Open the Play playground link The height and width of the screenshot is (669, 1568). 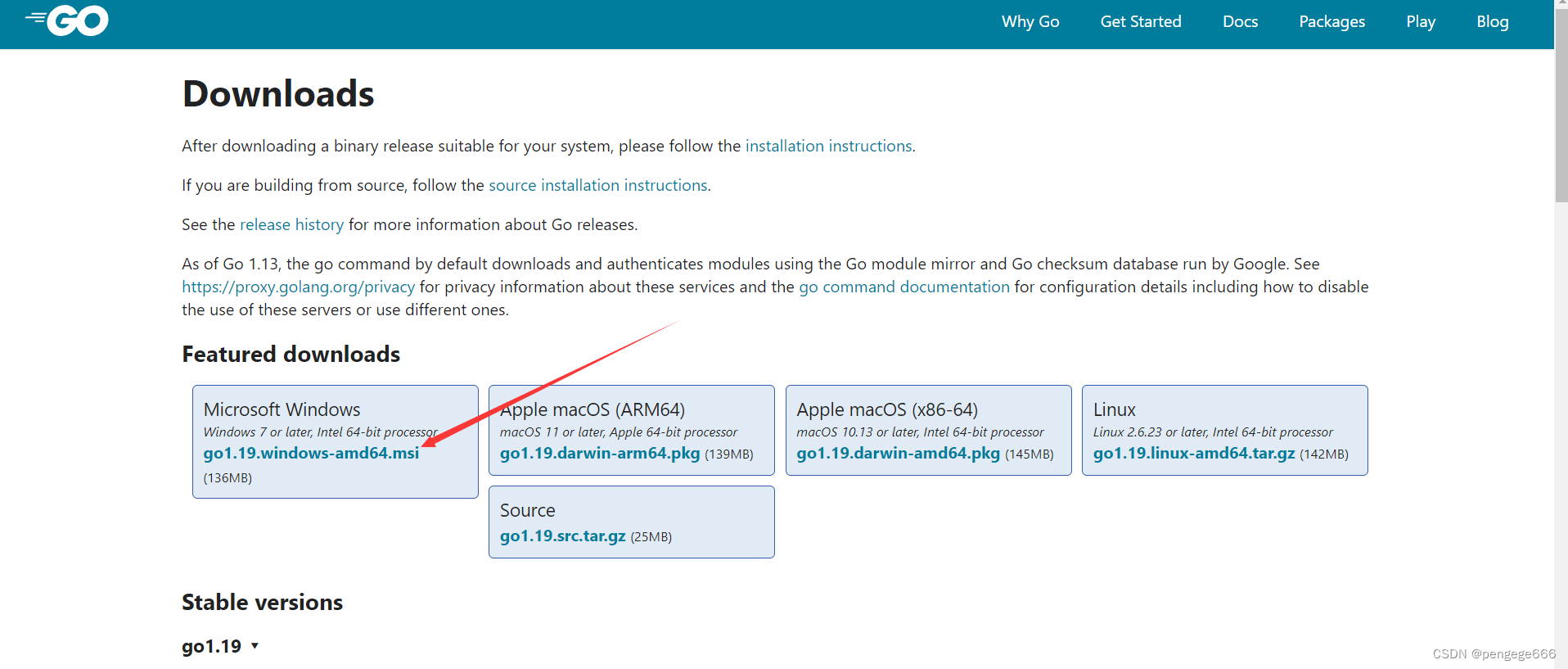point(1421,22)
